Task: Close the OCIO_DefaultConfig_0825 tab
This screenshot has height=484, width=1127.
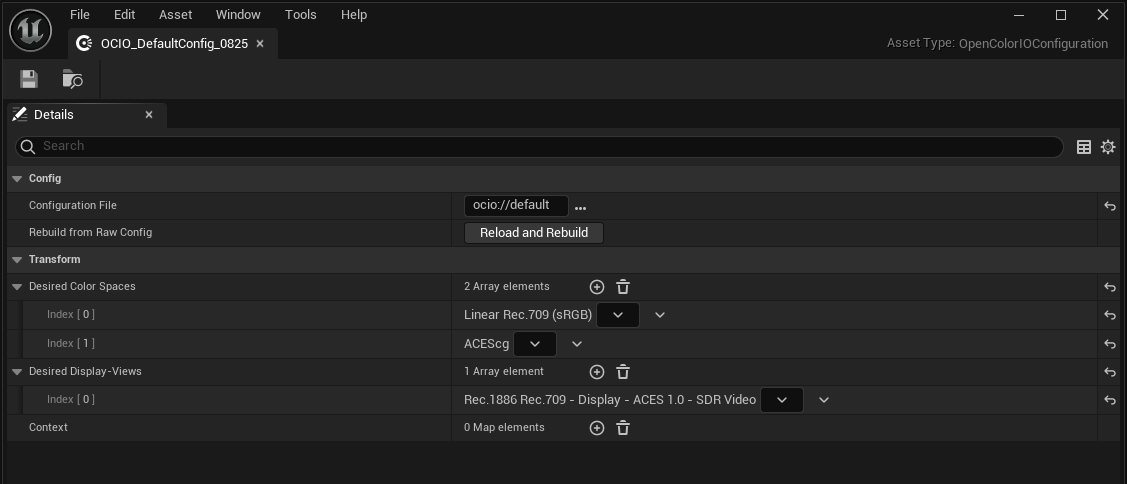Action: pyautogui.click(x=260, y=44)
